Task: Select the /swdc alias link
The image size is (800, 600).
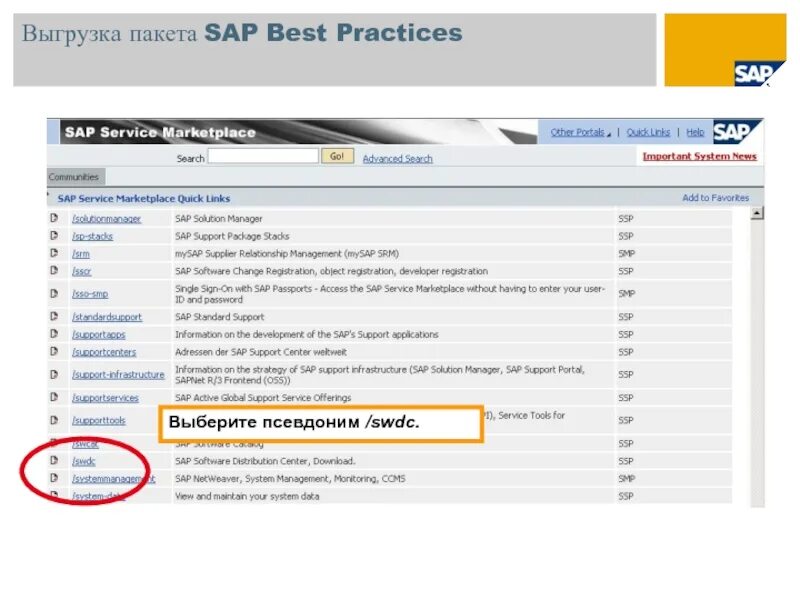Action: tap(84, 461)
